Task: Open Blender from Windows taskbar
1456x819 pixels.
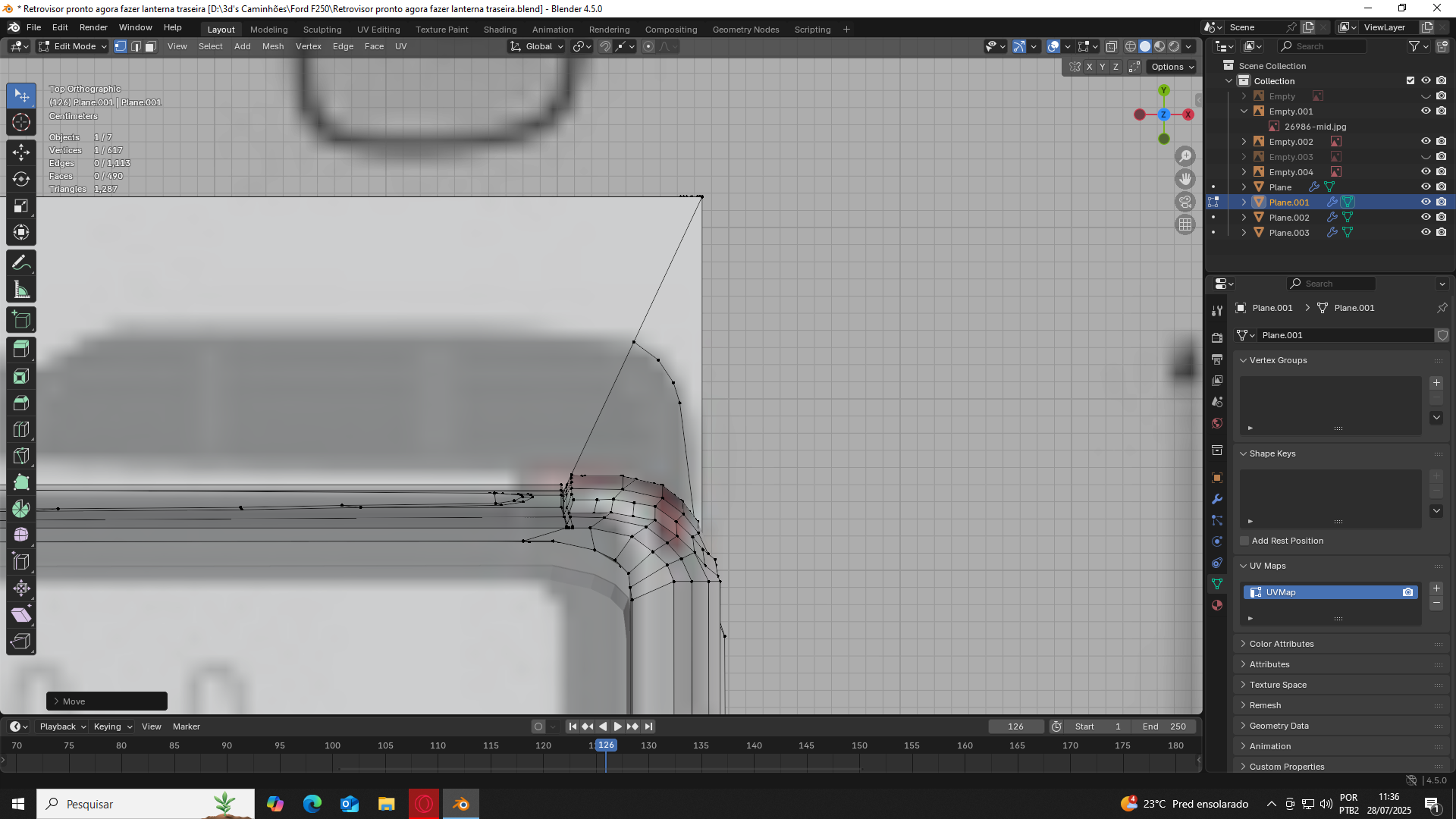Action: (x=461, y=804)
